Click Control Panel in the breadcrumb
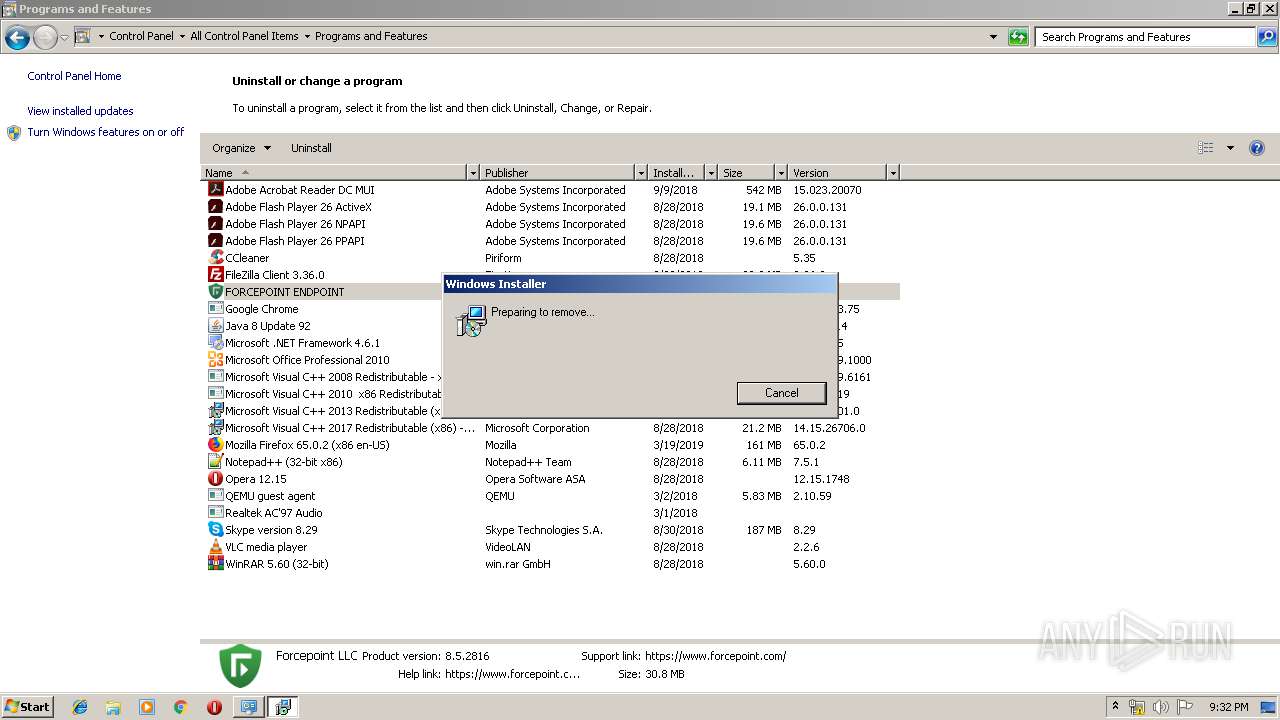Viewport: 1280px width, 720px height. click(141, 36)
